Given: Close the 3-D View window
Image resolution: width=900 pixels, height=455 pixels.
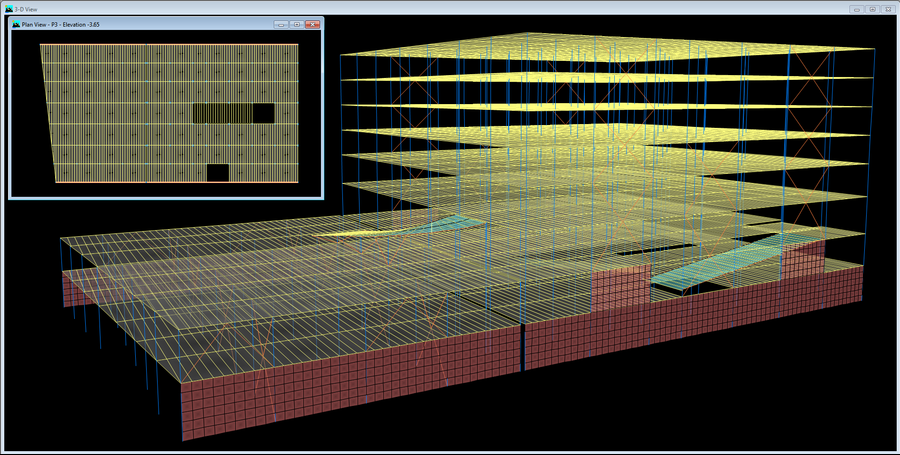Looking at the screenshot, I should point(888,8).
